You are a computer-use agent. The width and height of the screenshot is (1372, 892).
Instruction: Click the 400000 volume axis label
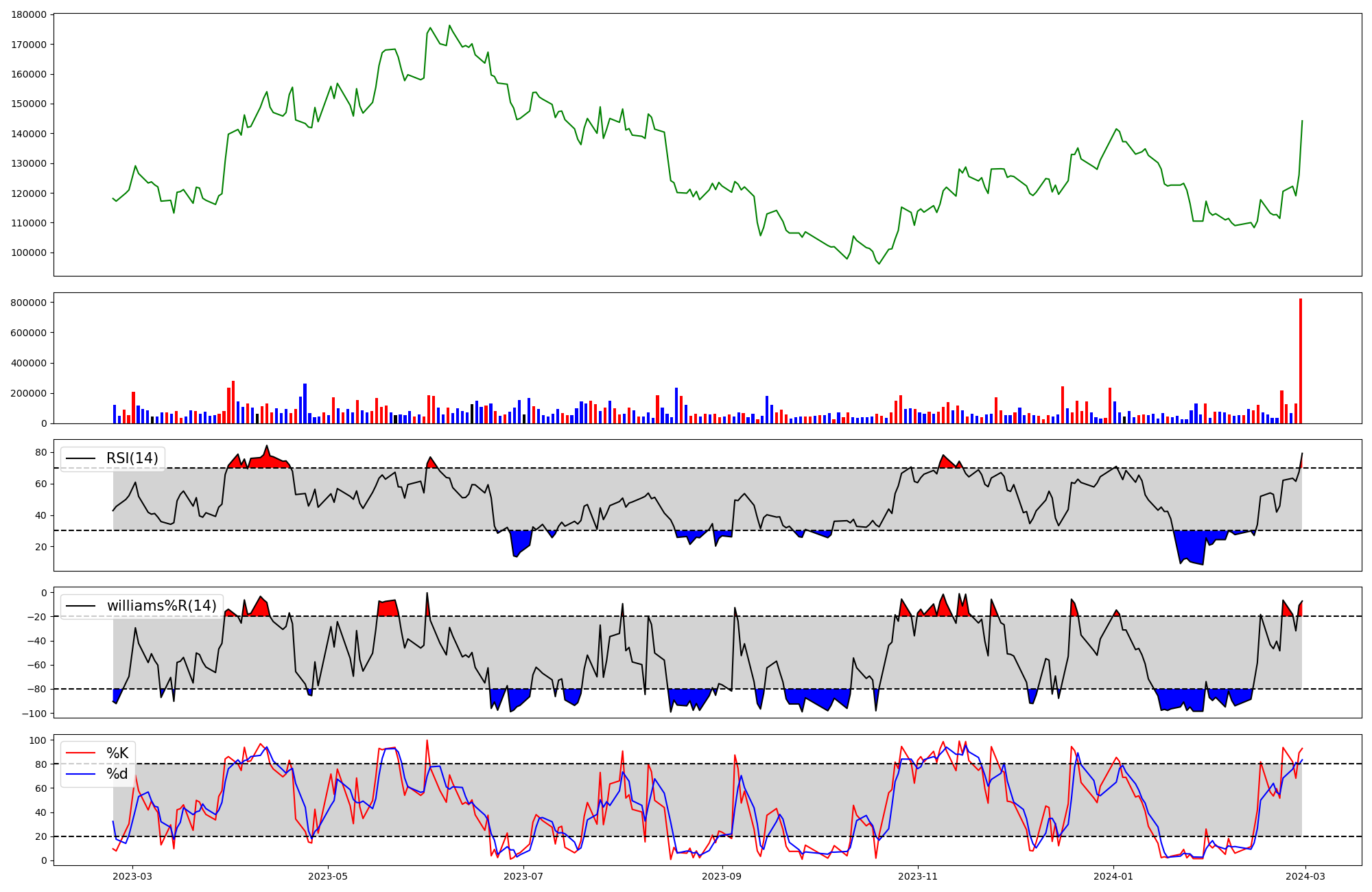point(29,363)
